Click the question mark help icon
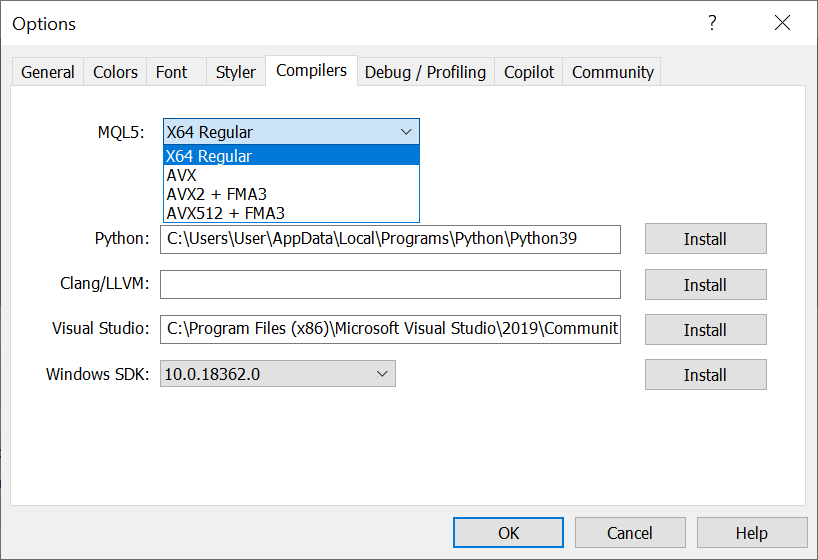This screenshot has width=818, height=560. (x=712, y=23)
